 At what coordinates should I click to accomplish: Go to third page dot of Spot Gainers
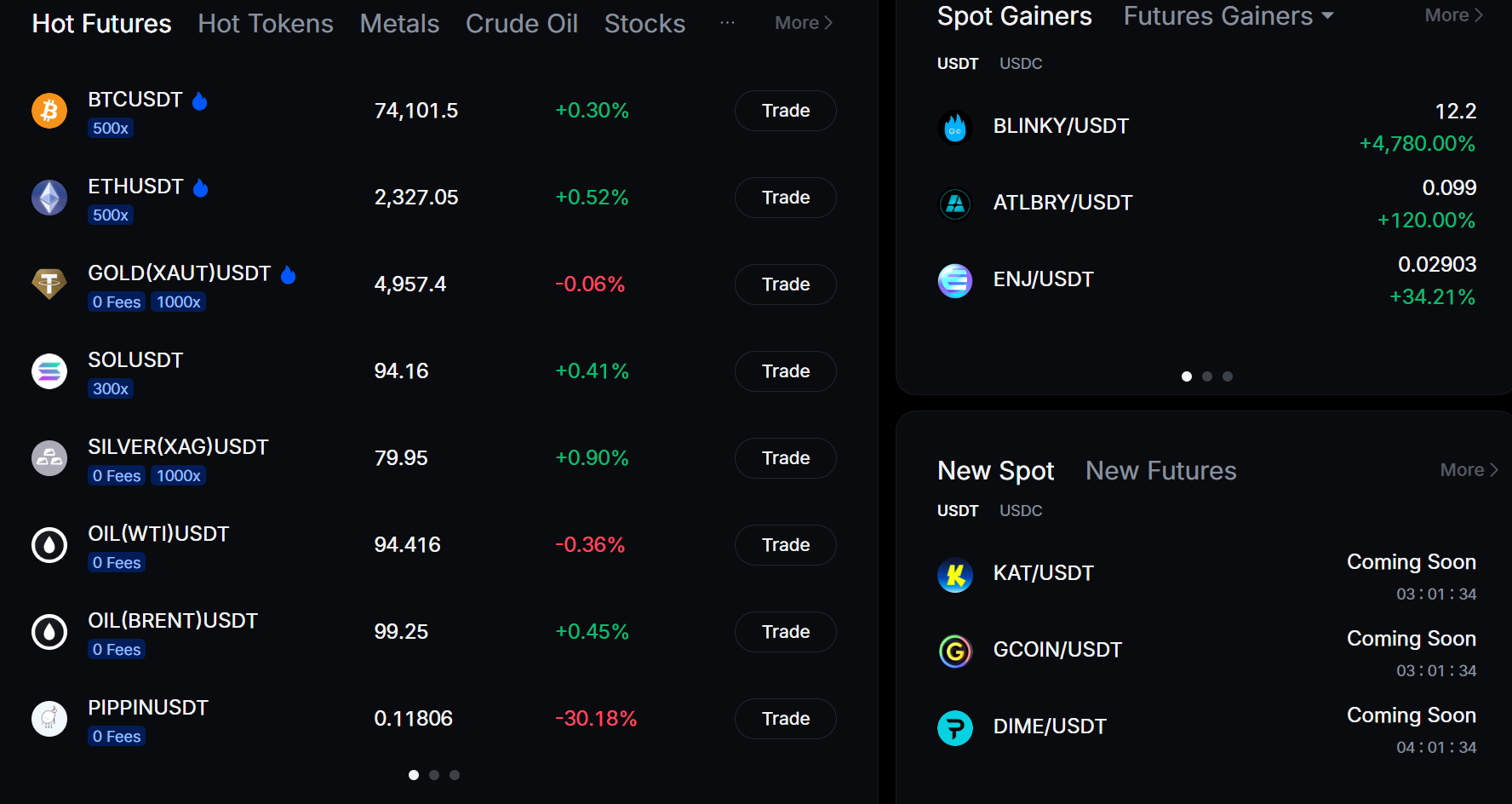(x=1228, y=376)
